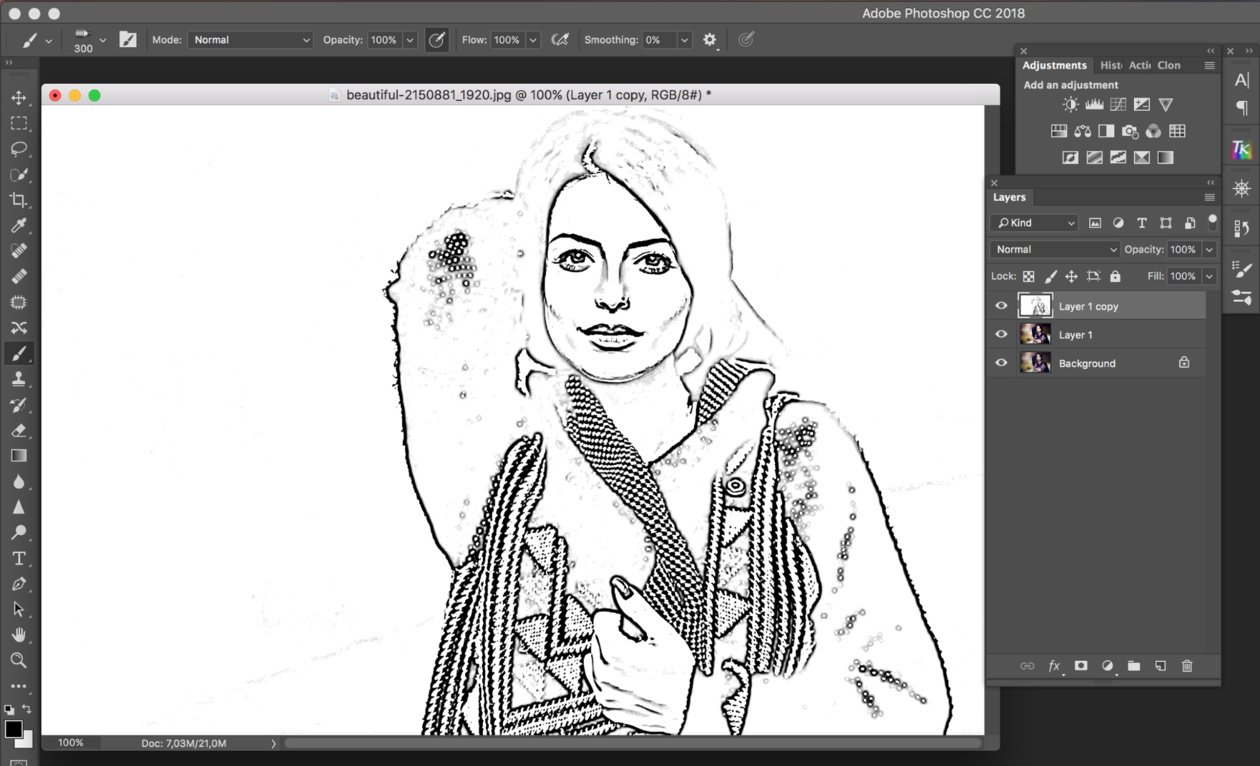Screen dimensions: 1260x766
Task: Select the Move tool
Action: 18,98
